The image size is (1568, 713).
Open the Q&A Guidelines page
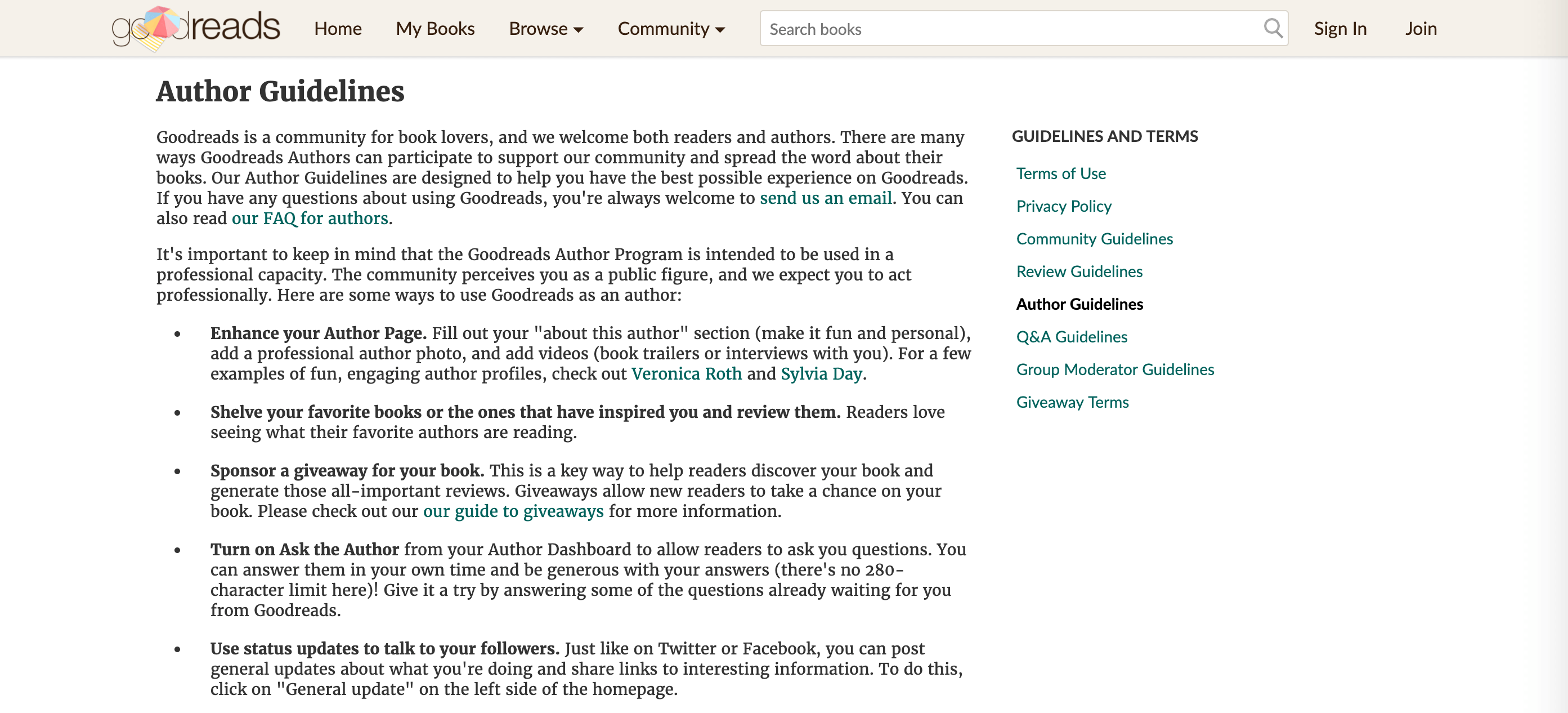pos(1071,337)
